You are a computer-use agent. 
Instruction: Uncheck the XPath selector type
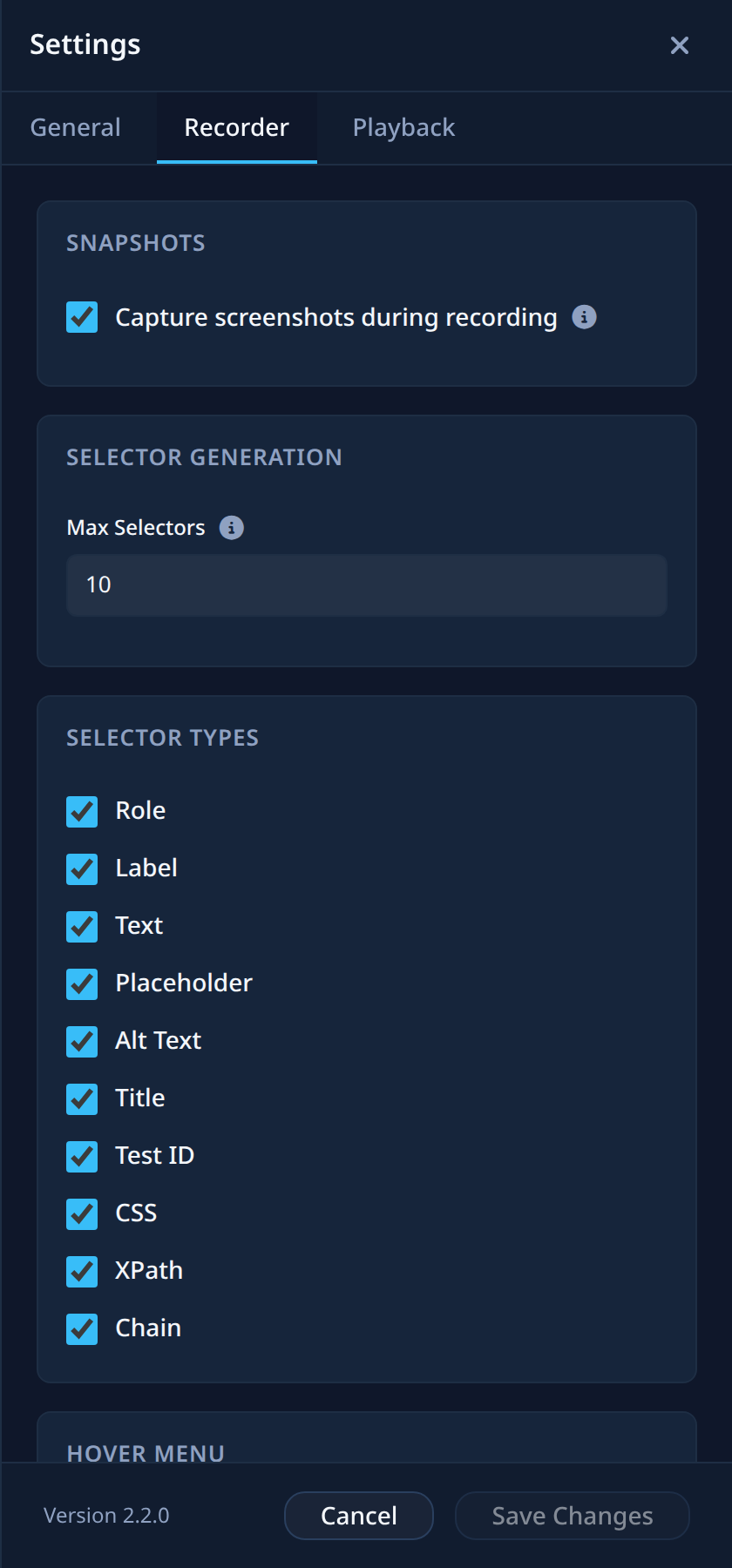tap(82, 1271)
